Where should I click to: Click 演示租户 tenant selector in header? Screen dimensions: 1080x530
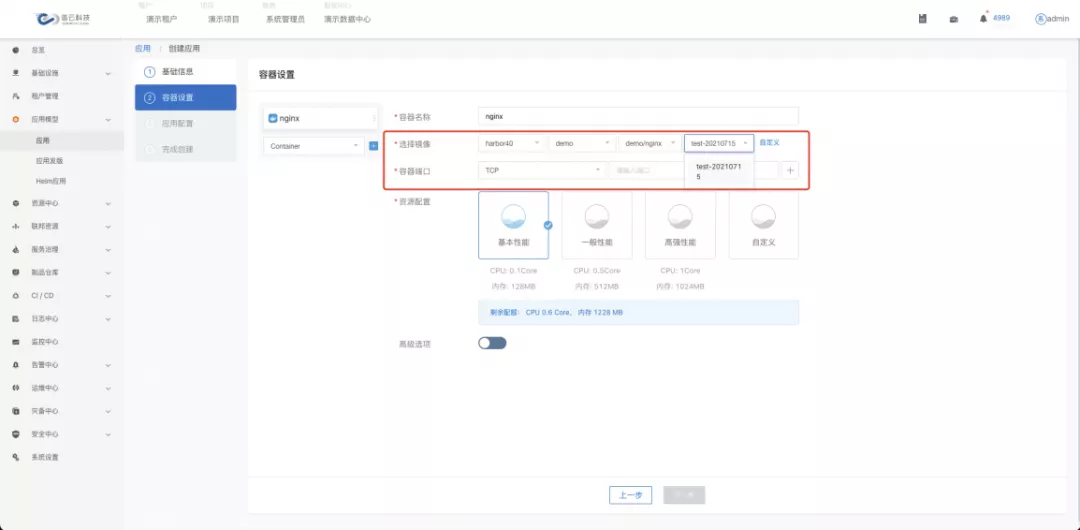coord(162,19)
